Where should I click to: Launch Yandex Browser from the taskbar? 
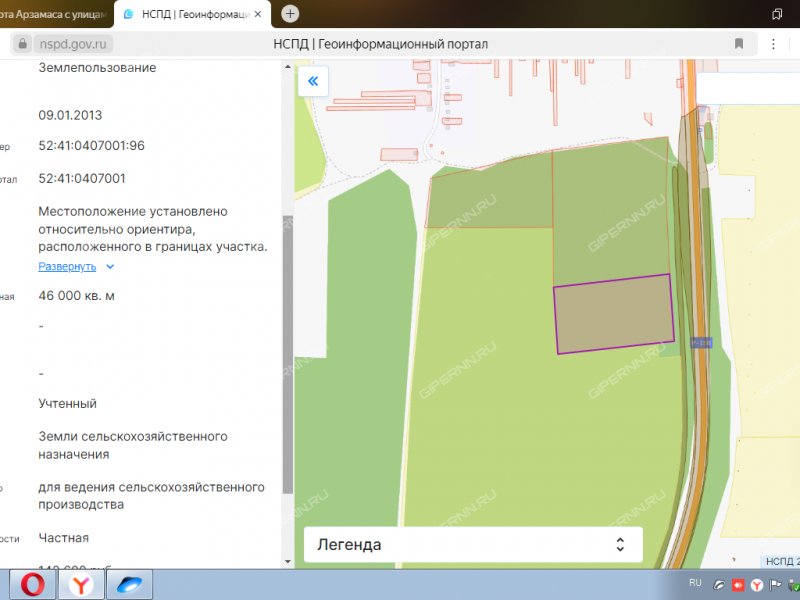(79, 583)
